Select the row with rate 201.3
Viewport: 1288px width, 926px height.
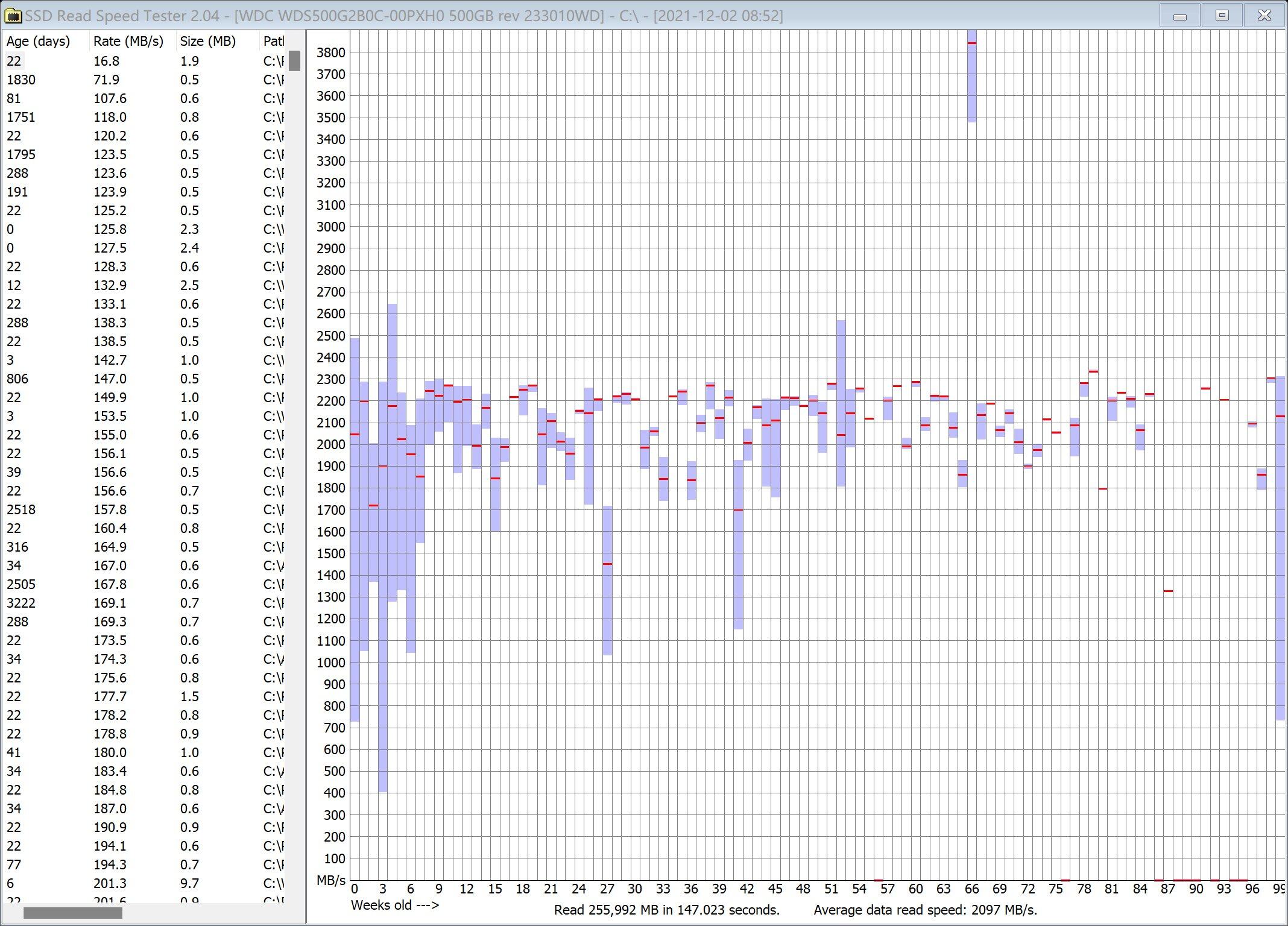tap(144, 883)
